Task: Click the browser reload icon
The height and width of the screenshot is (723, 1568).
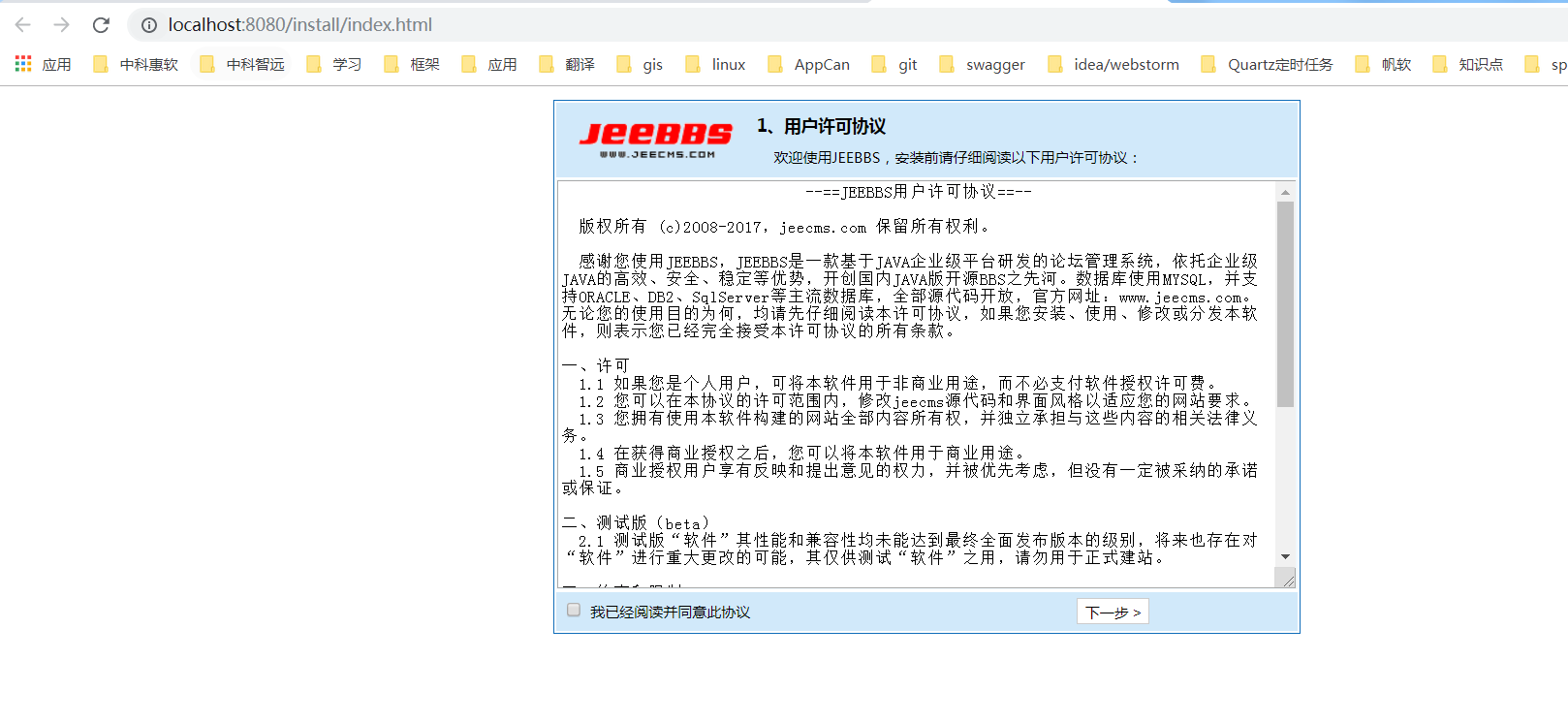Action: pos(101,25)
